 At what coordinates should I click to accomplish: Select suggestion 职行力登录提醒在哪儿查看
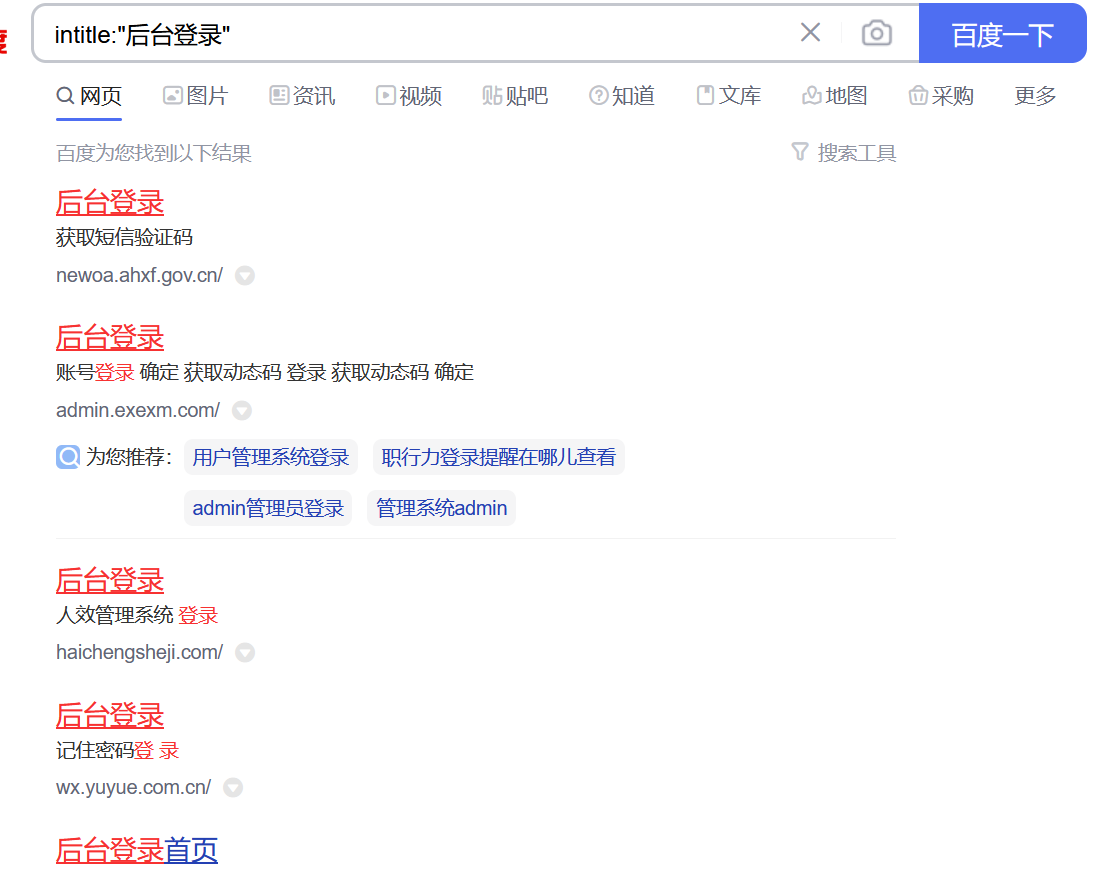498,457
